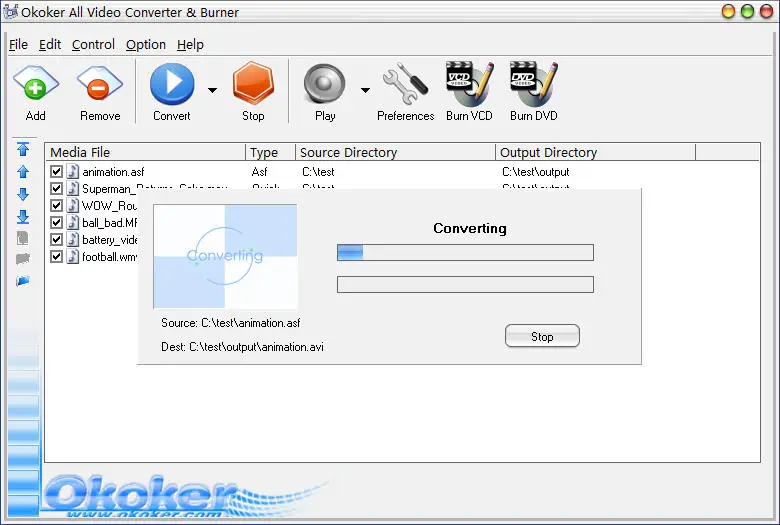780x525 pixels.
Task: Uncheck the battery_video file checkbox
Action: point(56,239)
